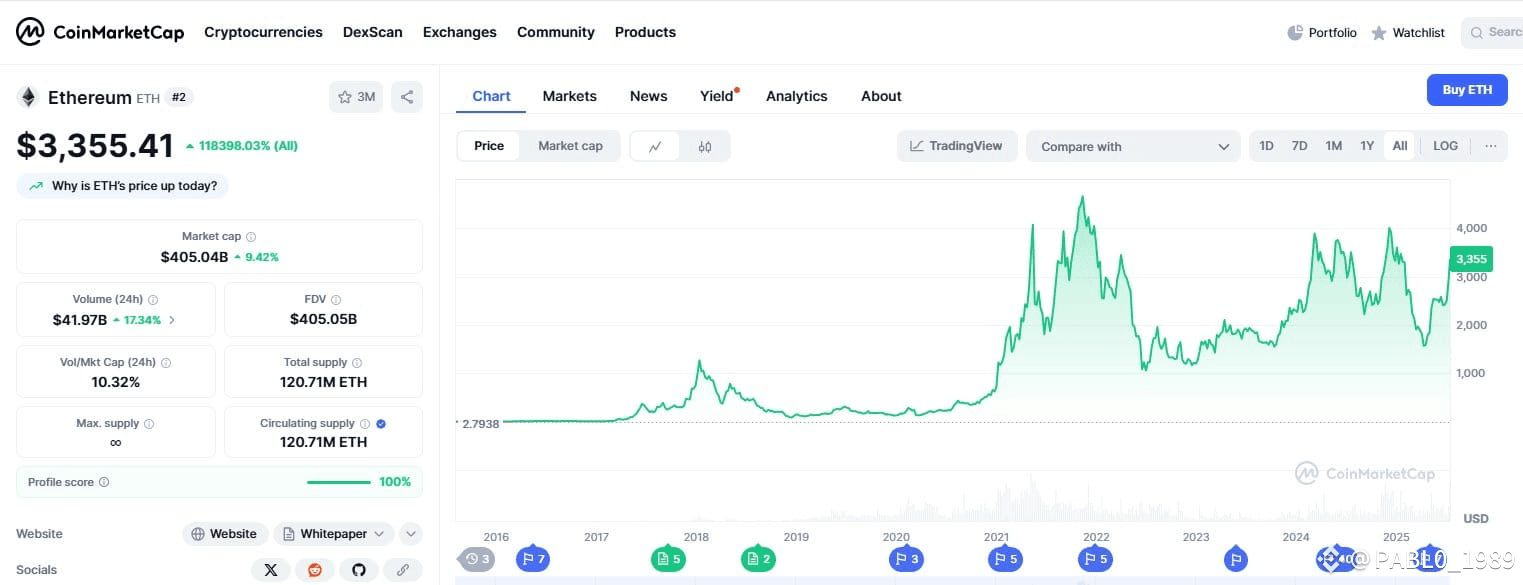Click the Portfolio pie icon

1295,33
